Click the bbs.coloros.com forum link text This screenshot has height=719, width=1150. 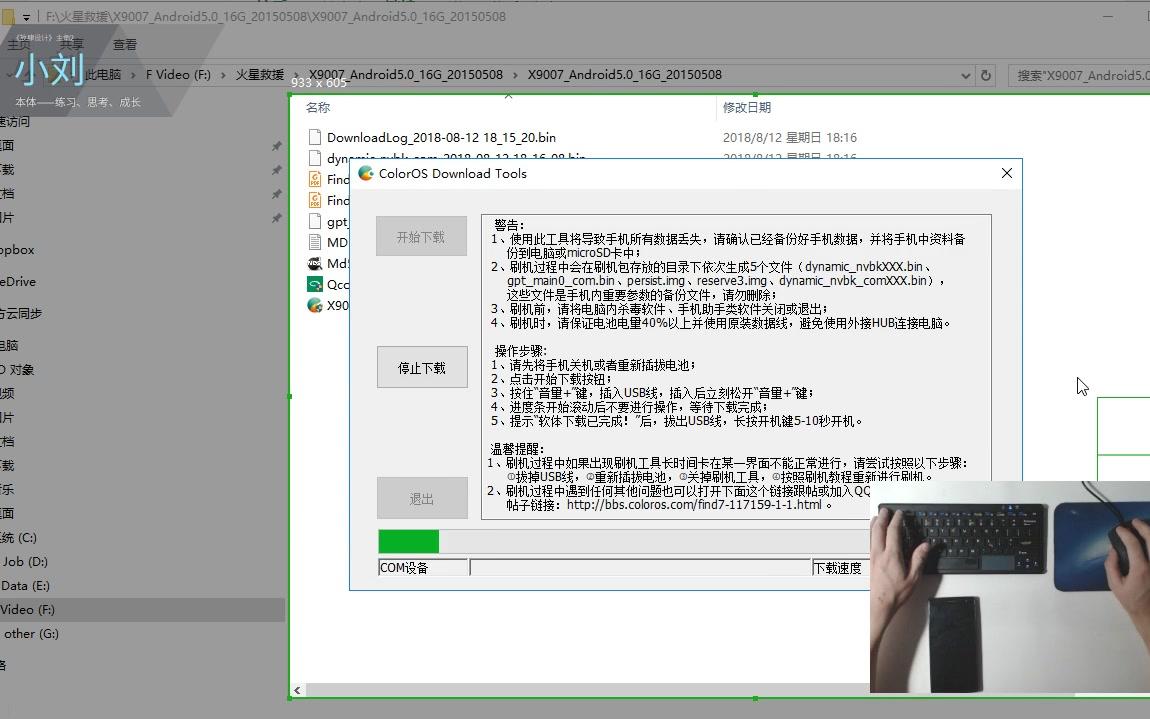point(694,505)
